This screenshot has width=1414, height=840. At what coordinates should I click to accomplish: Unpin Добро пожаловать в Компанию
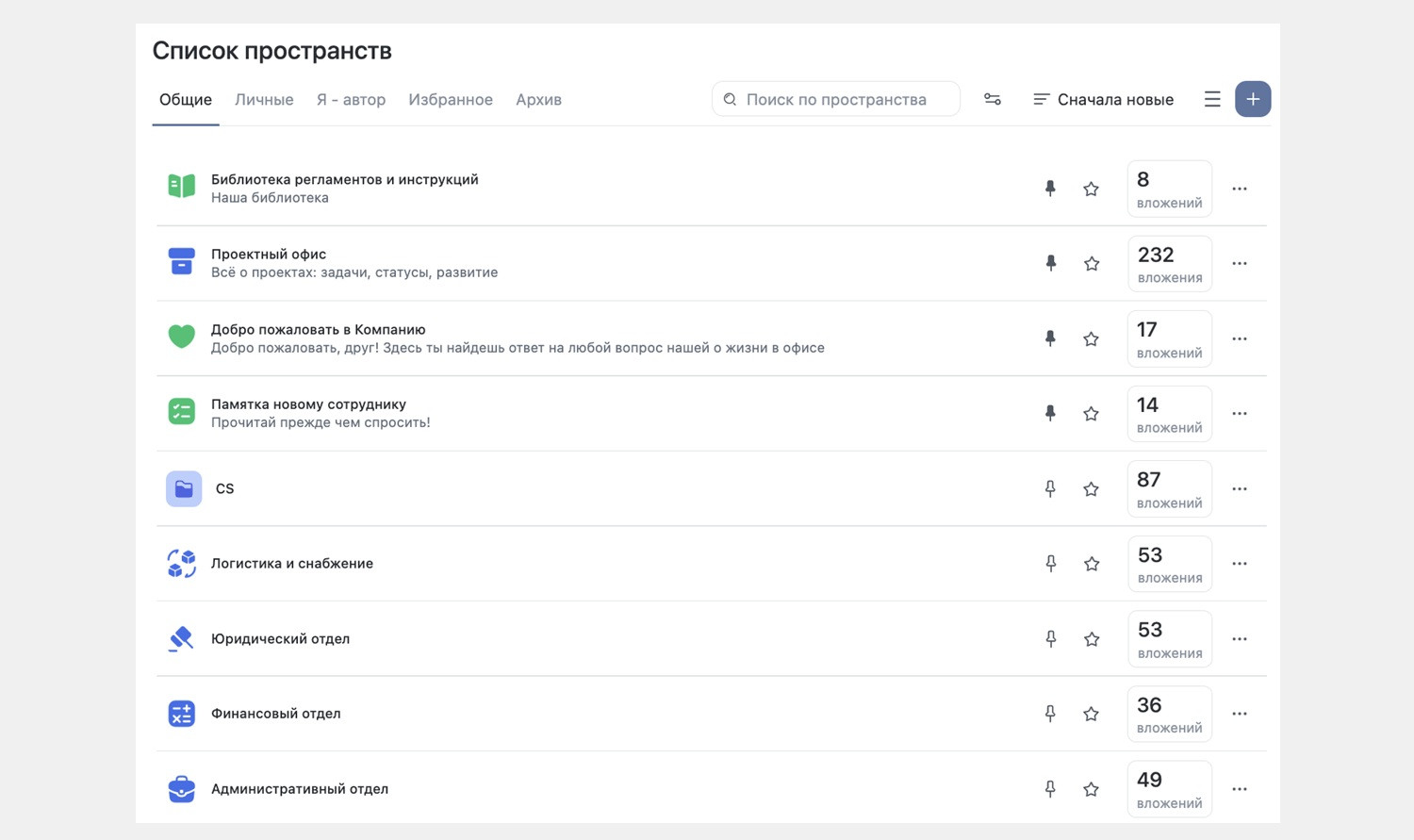1050,338
